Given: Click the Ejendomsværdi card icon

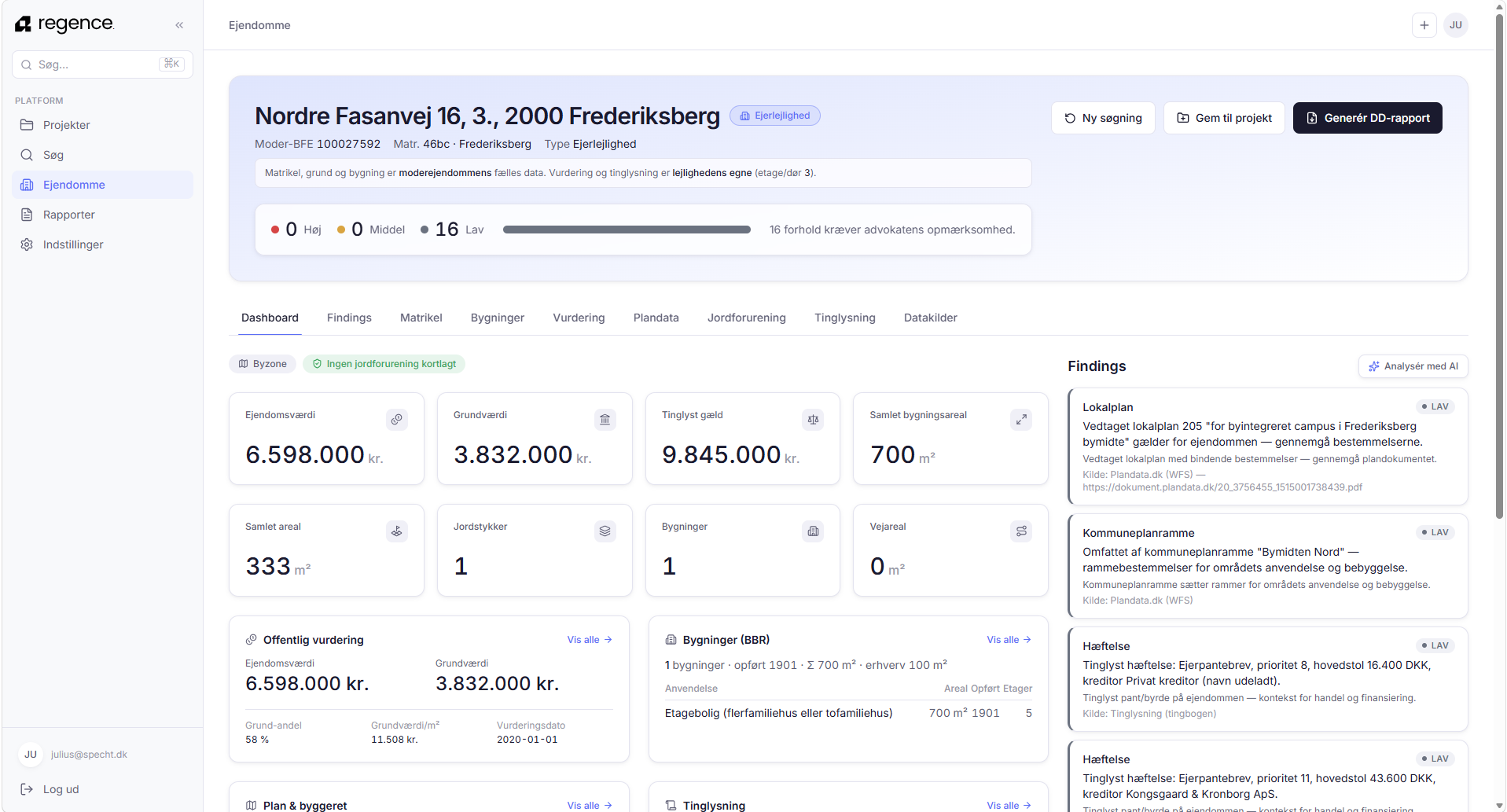Looking at the screenshot, I should tap(397, 420).
